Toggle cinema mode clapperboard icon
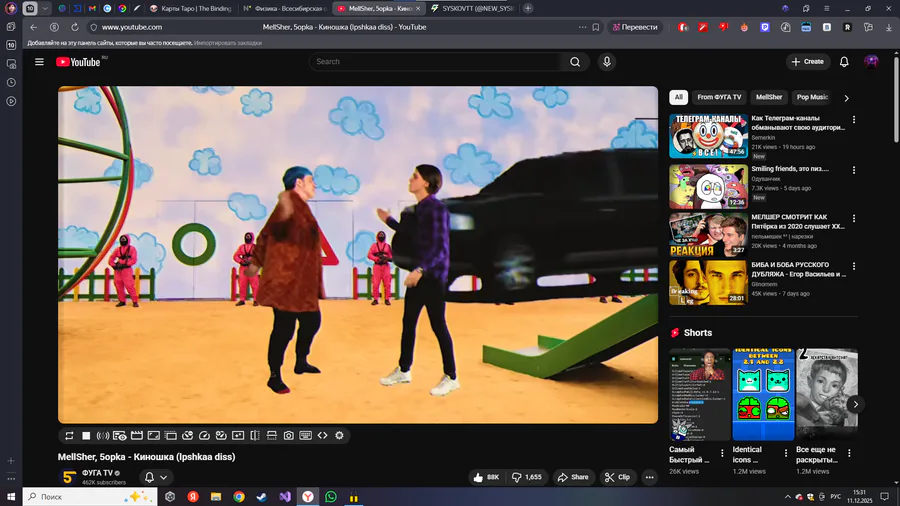The height and width of the screenshot is (506, 900). click(x=137, y=436)
